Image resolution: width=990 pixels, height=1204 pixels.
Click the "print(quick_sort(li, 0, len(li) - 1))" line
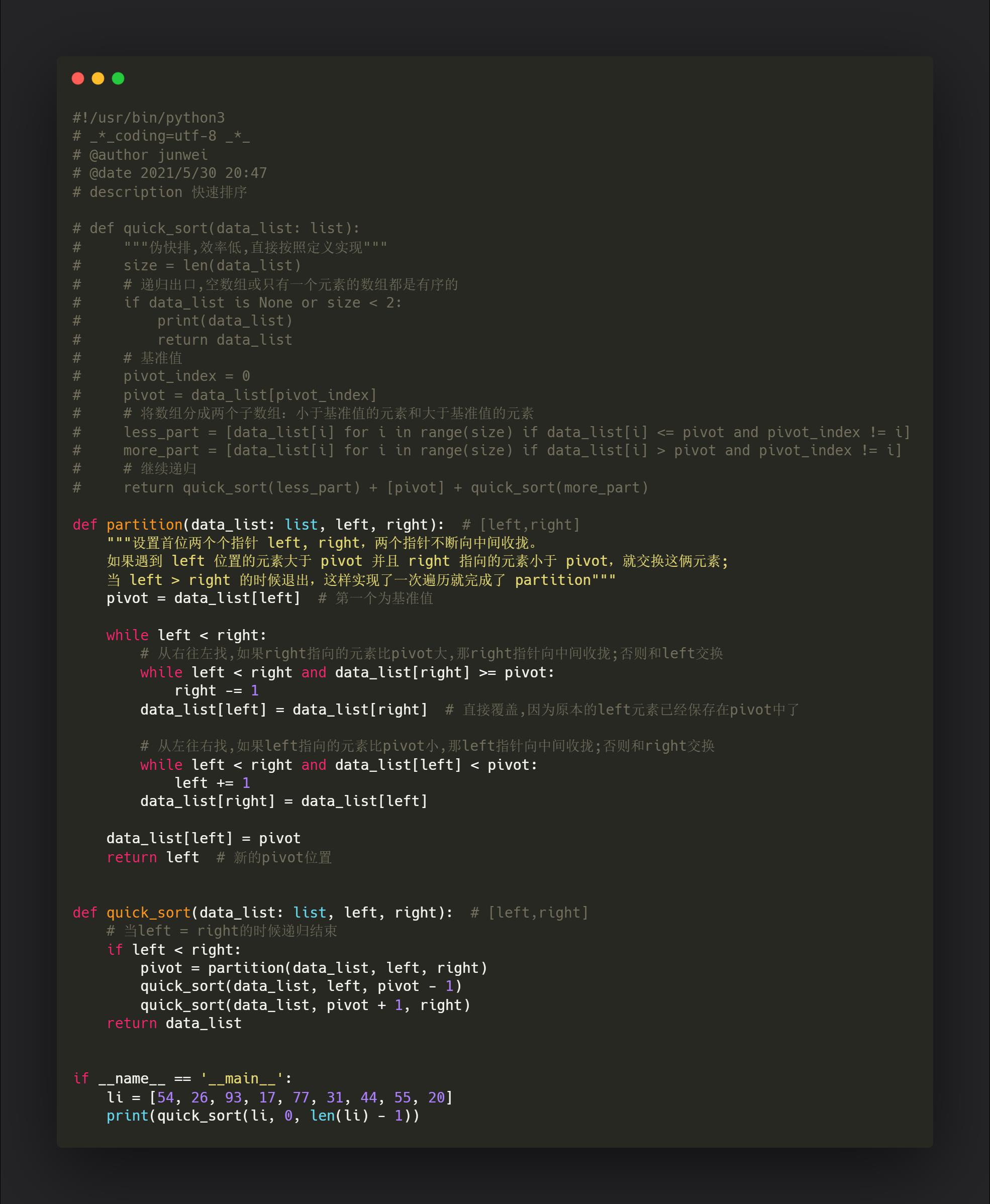[x=263, y=1115]
